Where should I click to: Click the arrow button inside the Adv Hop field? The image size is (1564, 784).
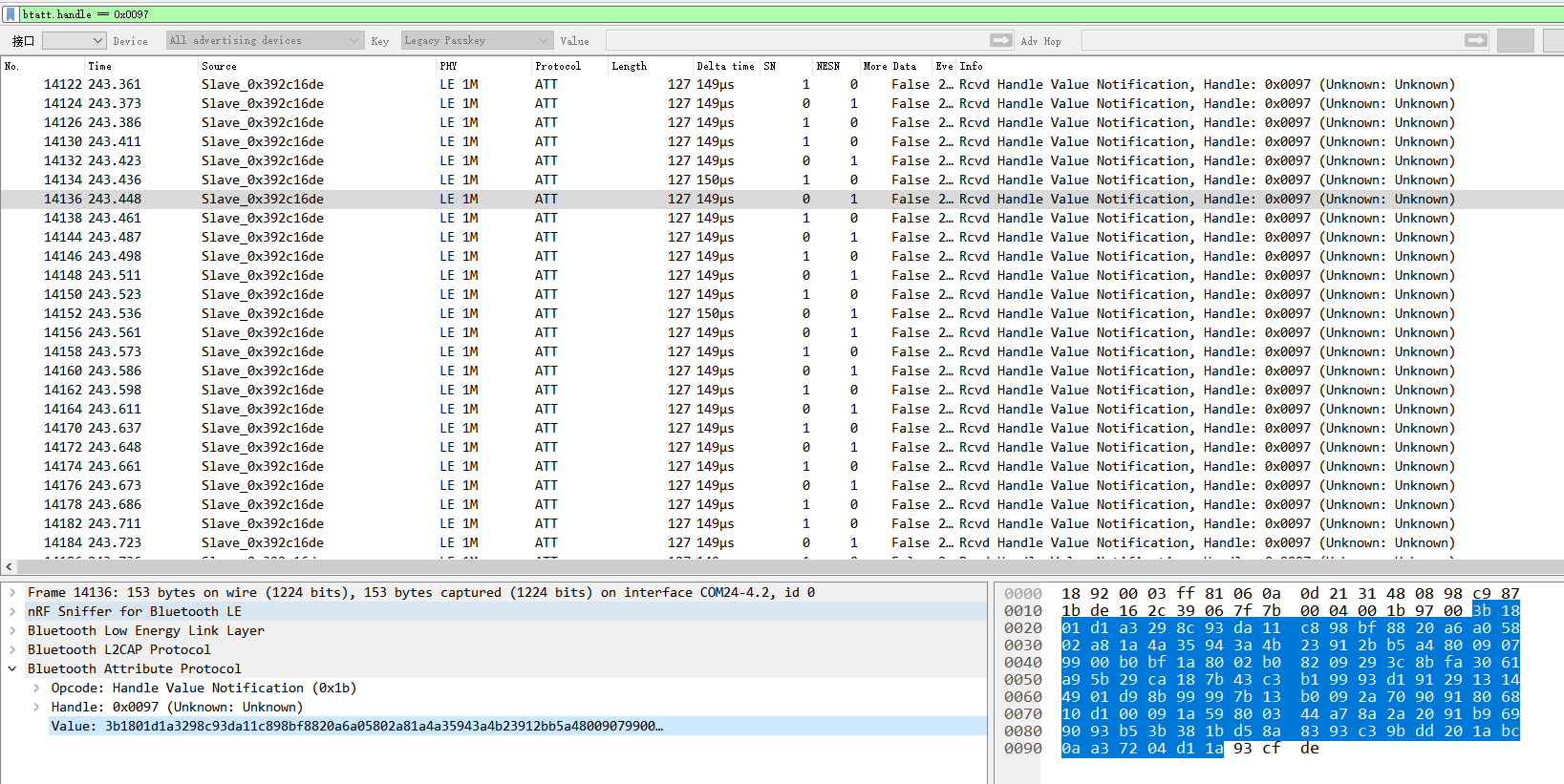point(1476,40)
